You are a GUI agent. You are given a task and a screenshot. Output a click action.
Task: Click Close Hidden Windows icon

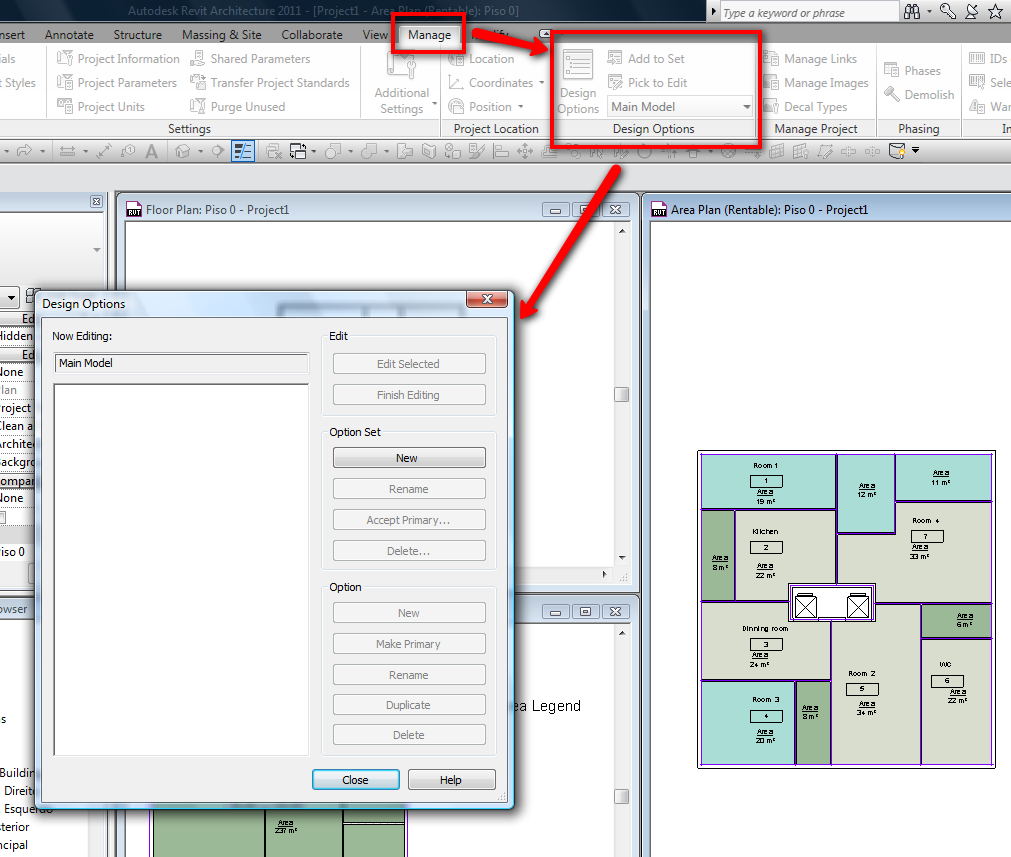coord(273,152)
